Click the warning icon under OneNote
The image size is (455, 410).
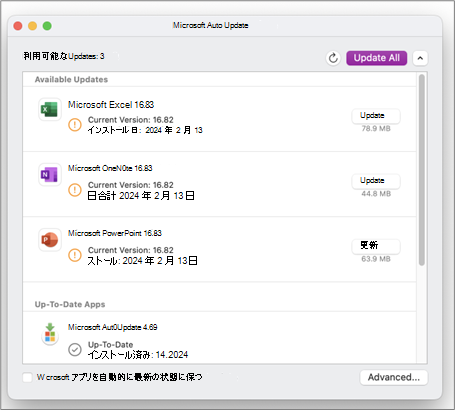(75, 190)
